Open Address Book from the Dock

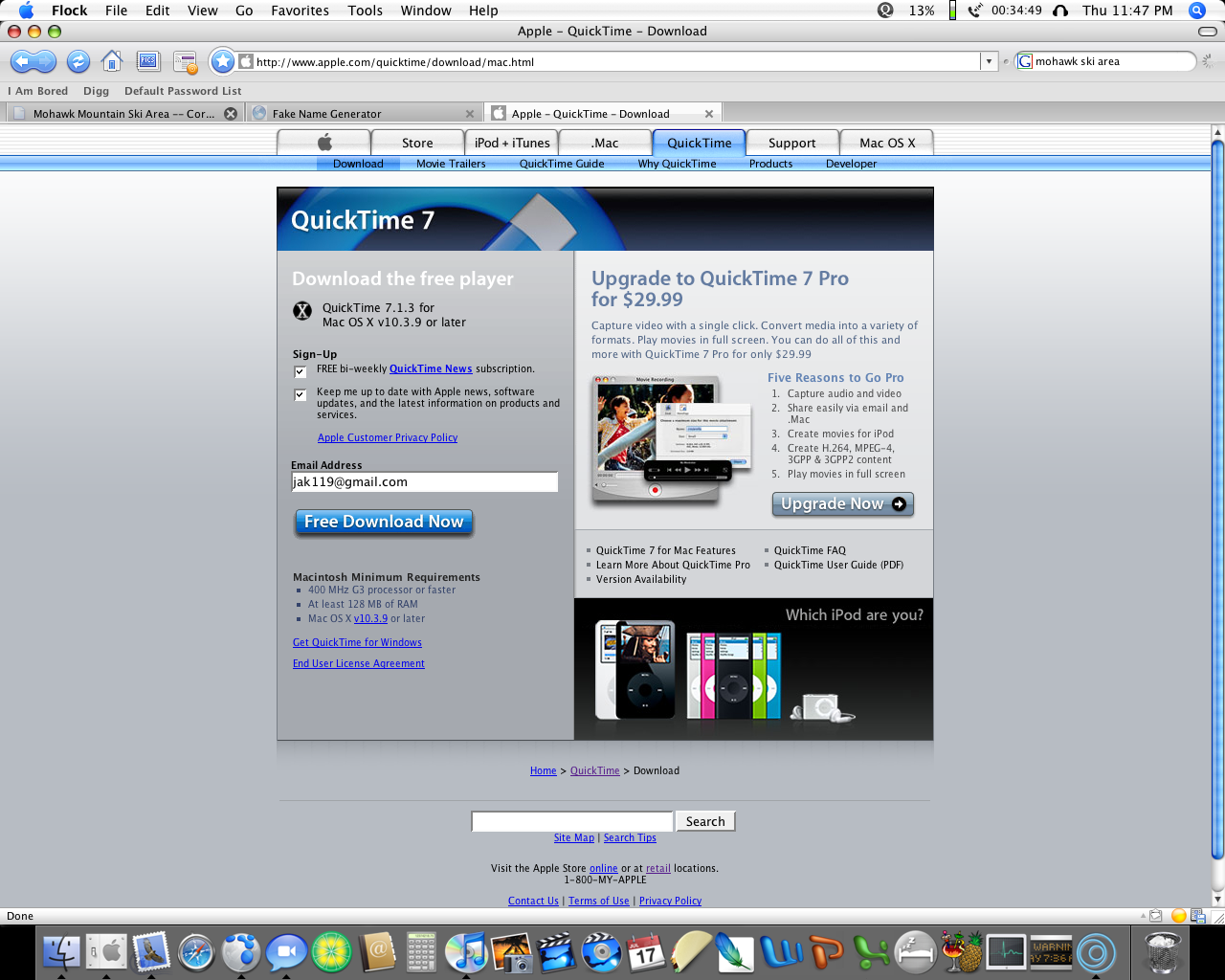[x=378, y=952]
